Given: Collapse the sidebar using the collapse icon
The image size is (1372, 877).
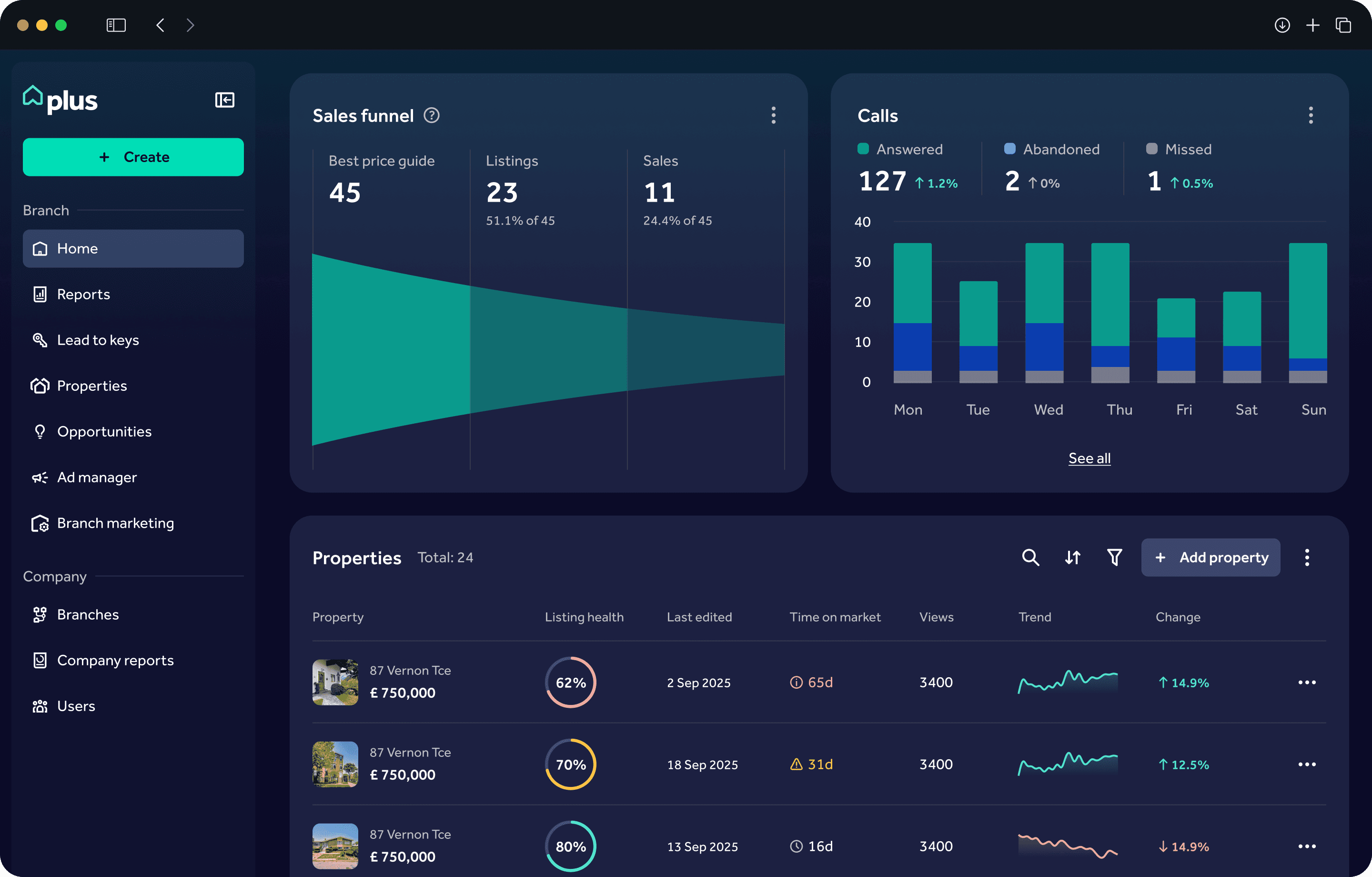Looking at the screenshot, I should click(224, 100).
